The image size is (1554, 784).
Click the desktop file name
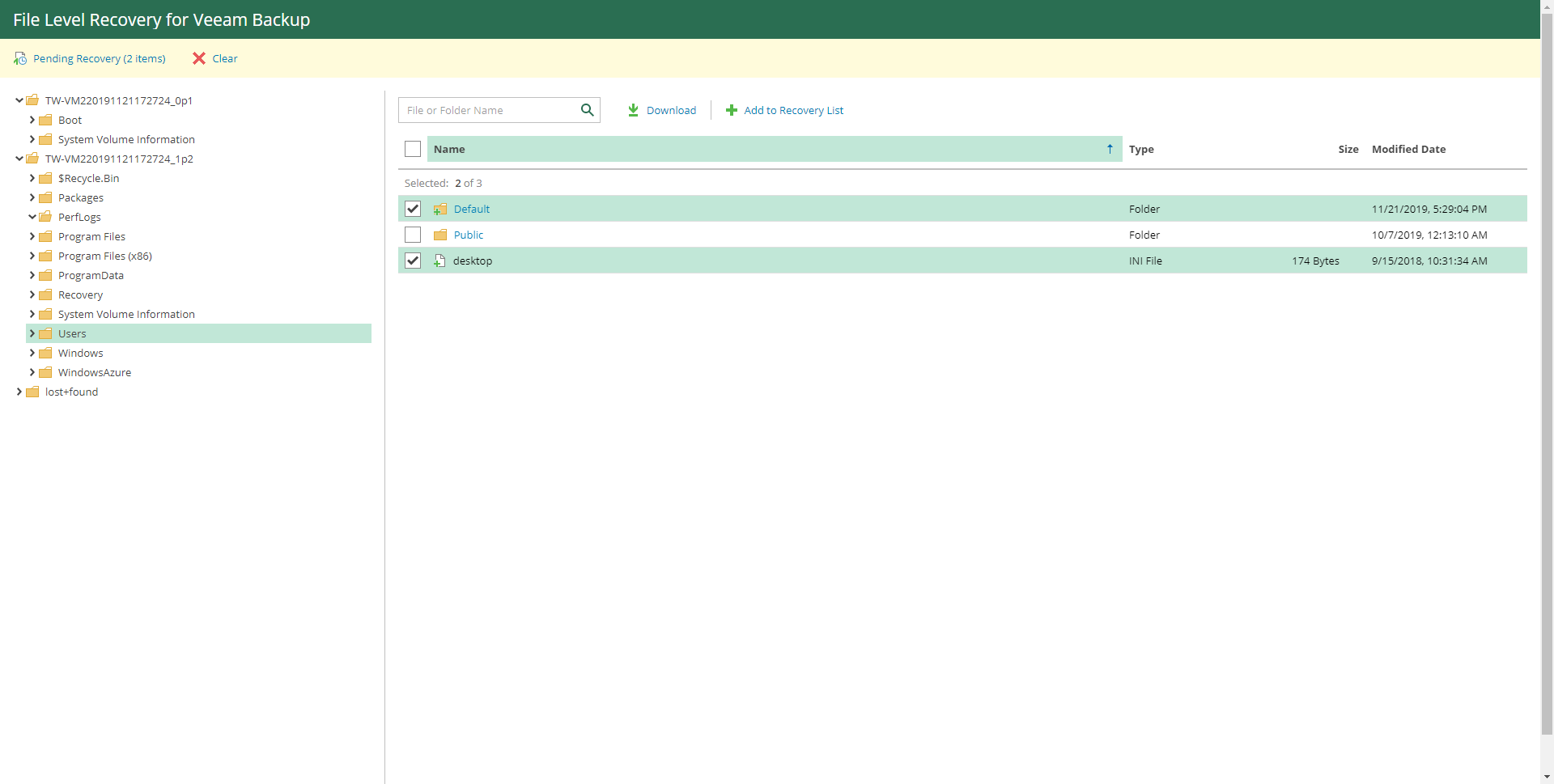[x=473, y=261]
